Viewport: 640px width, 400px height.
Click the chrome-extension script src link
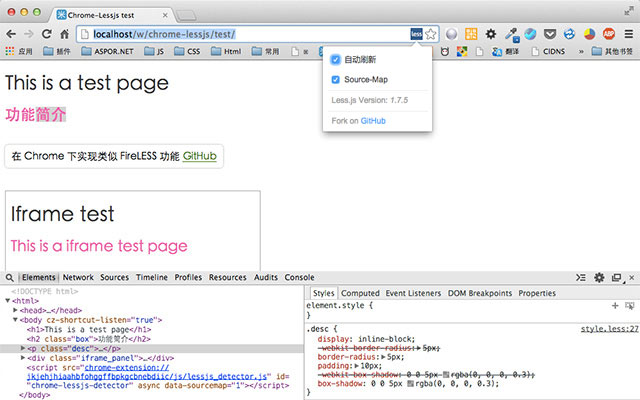[147, 372]
